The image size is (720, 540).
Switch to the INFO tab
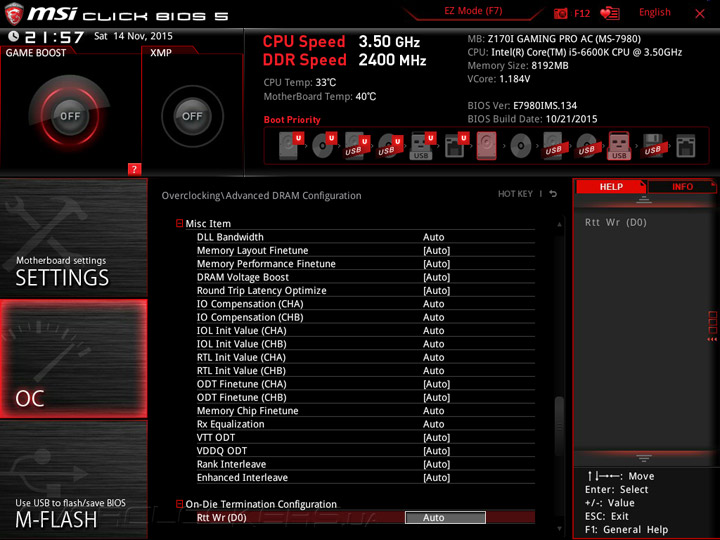[682, 186]
